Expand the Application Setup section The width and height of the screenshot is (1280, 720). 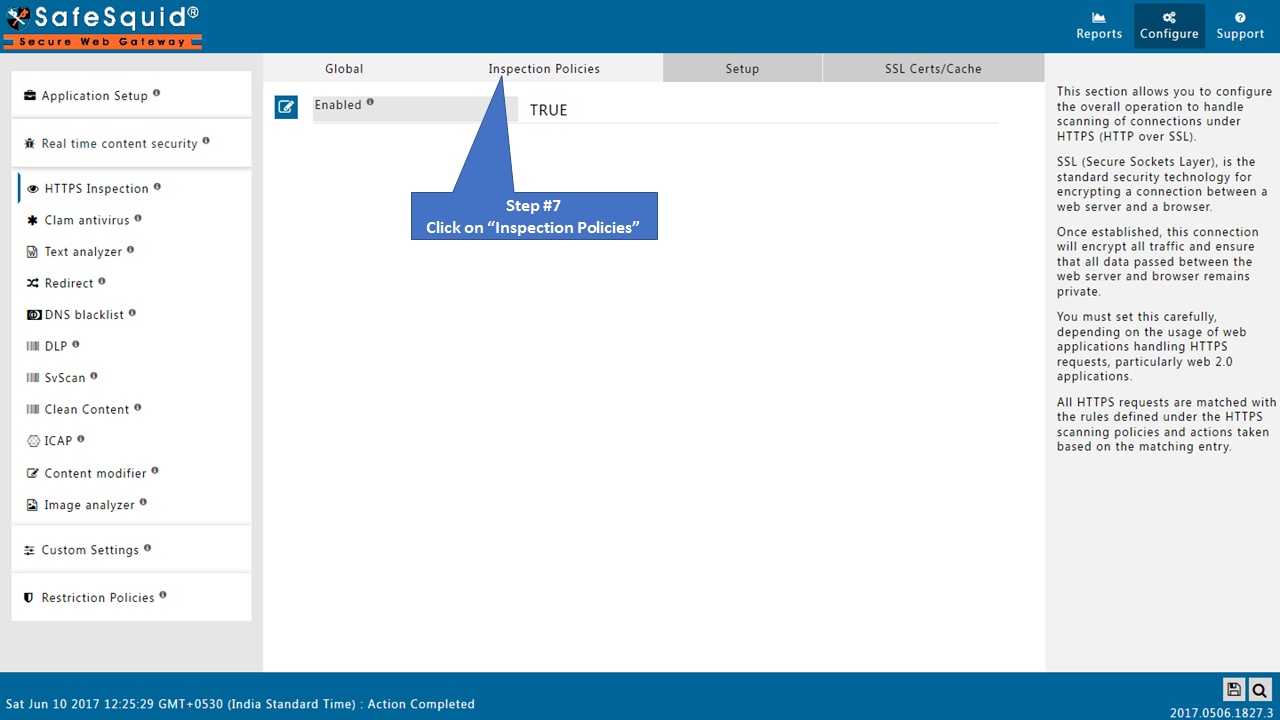95,95
